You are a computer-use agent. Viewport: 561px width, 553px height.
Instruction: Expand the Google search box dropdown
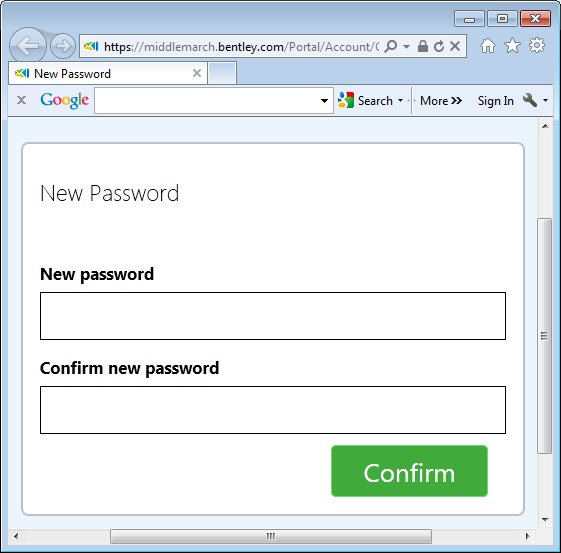(x=324, y=101)
